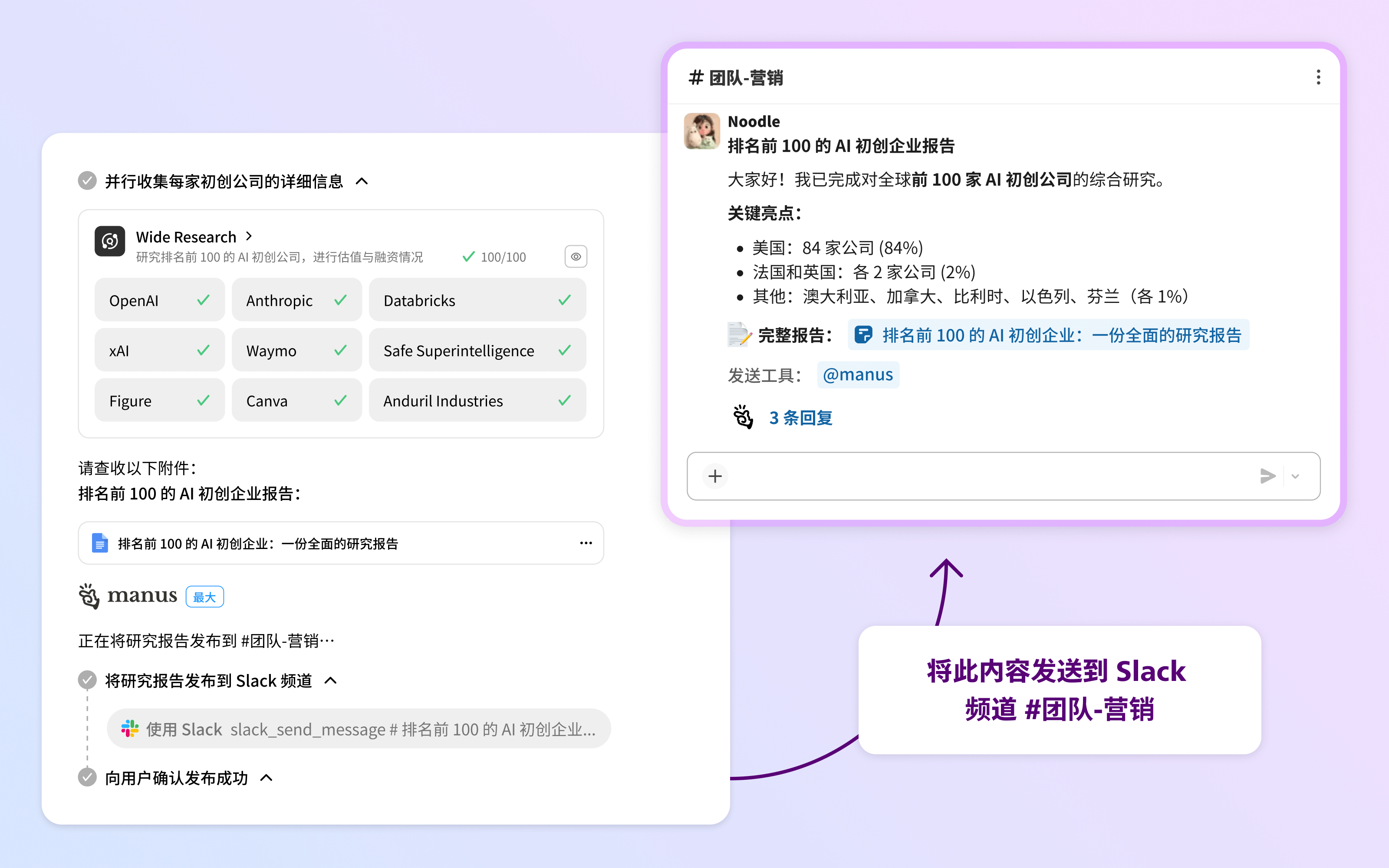Open the send options dropdown arrow
Image resolution: width=1389 pixels, height=868 pixels.
pyautogui.click(x=1295, y=476)
